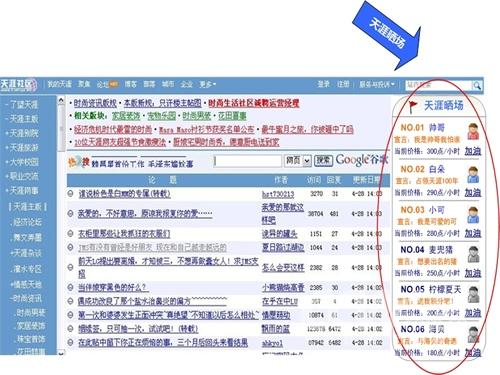
Task: Open author link hzt730213
Action: click(x=278, y=194)
